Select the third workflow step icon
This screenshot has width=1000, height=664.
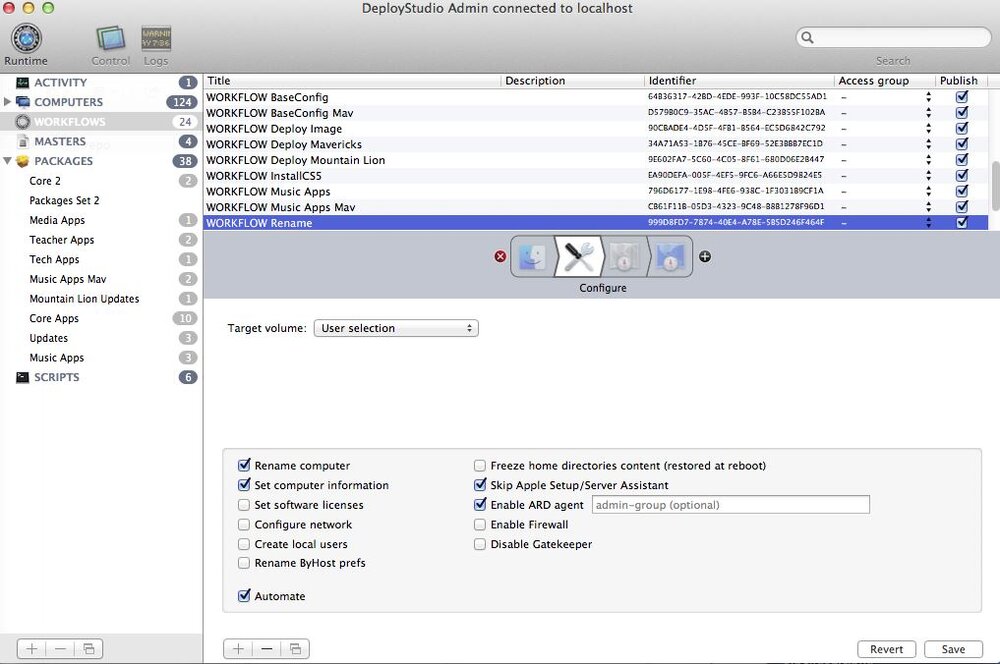[624, 256]
